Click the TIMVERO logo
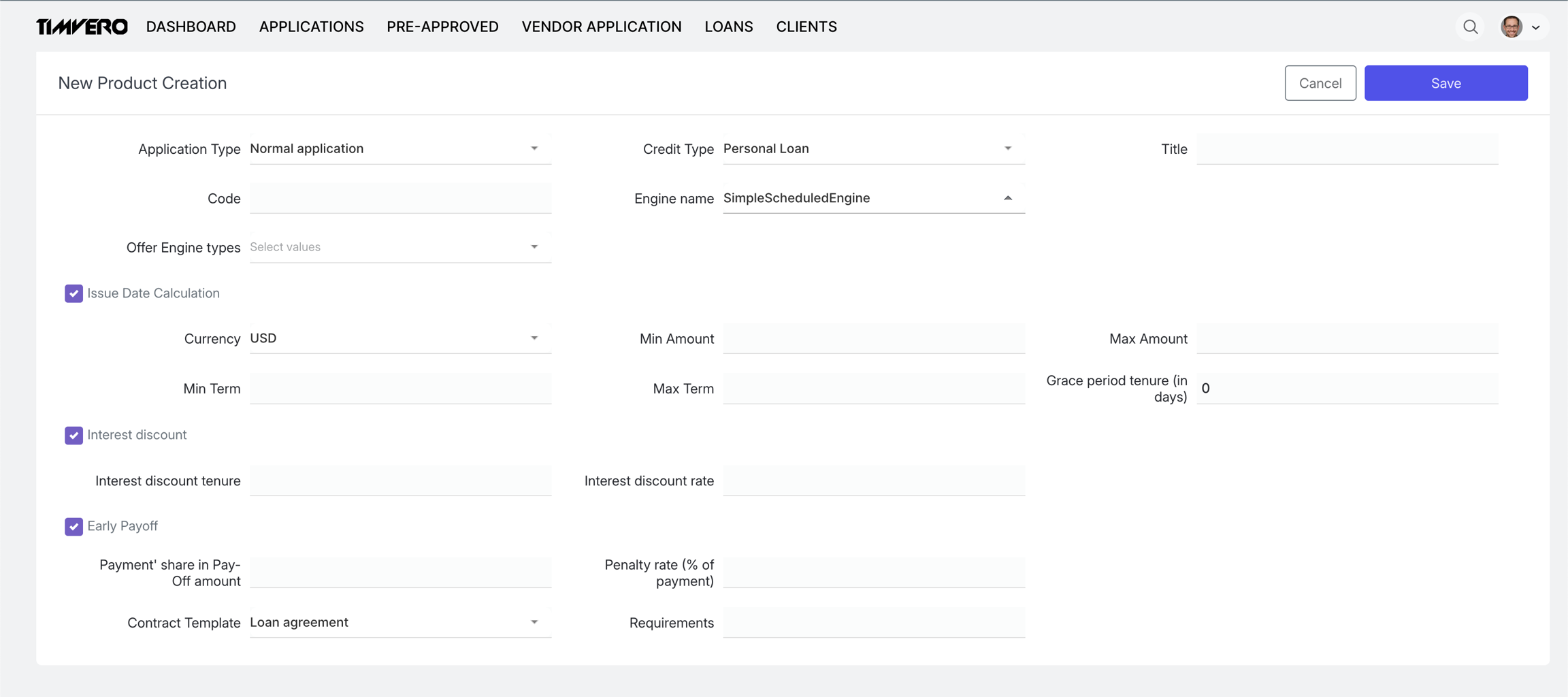This screenshot has width=1568, height=697. pyautogui.click(x=82, y=27)
